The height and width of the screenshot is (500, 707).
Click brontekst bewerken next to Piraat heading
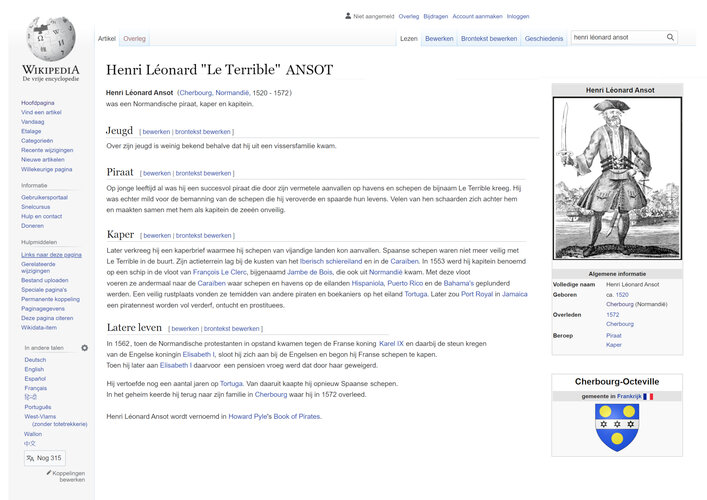[x=203, y=173]
